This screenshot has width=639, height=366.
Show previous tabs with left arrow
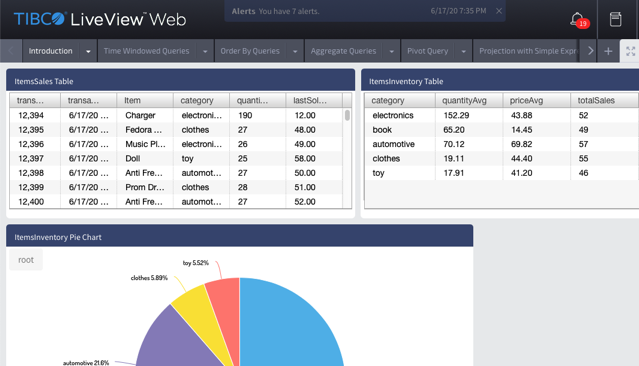tap(11, 51)
